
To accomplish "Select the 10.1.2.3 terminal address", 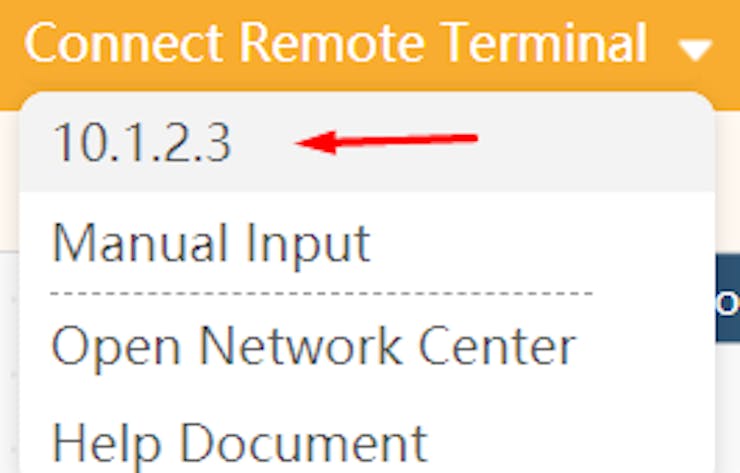I will (x=142, y=144).
